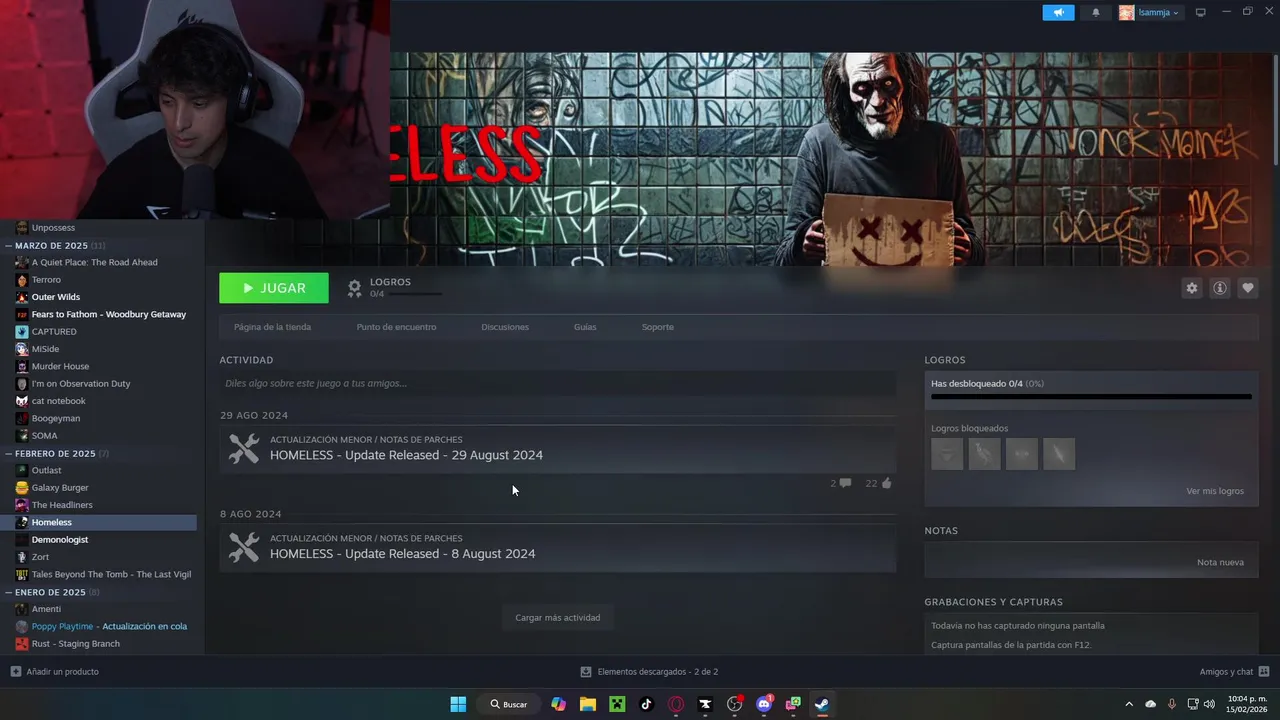Select fourth locked achievement thumbnail
Image resolution: width=1280 pixels, height=720 pixels.
pos(1059,454)
